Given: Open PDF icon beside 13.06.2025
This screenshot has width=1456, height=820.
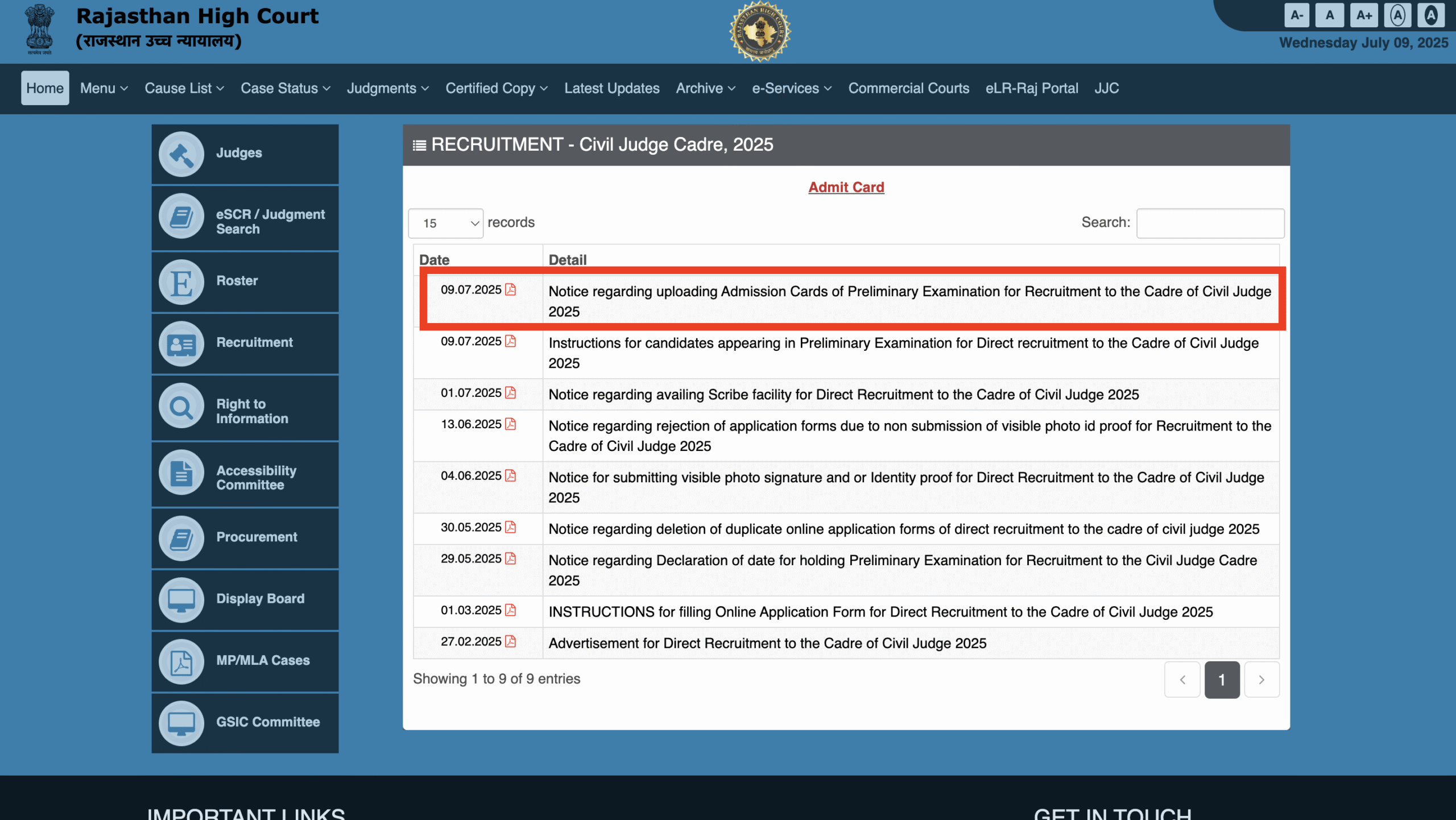Looking at the screenshot, I should click(x=510, y=424).
